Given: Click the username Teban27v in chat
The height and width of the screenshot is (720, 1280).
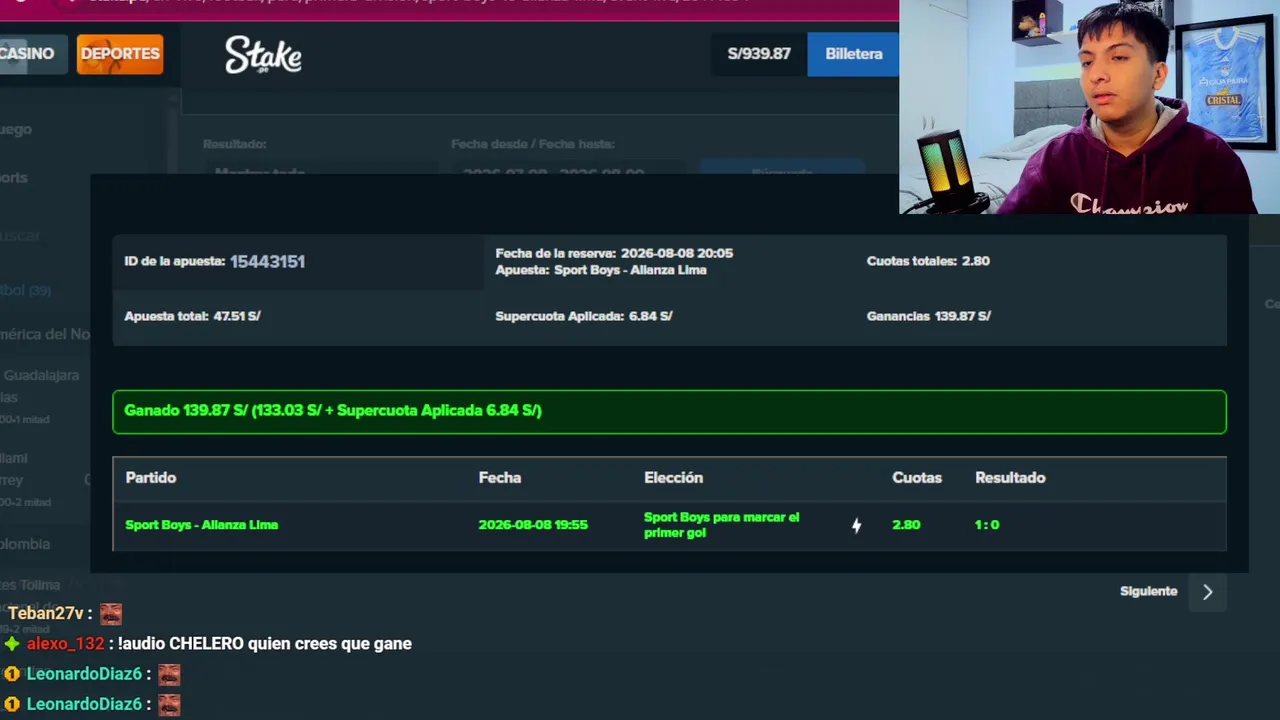Looking at the screenshot, I should pyautogui.click(x=45, y=614).
